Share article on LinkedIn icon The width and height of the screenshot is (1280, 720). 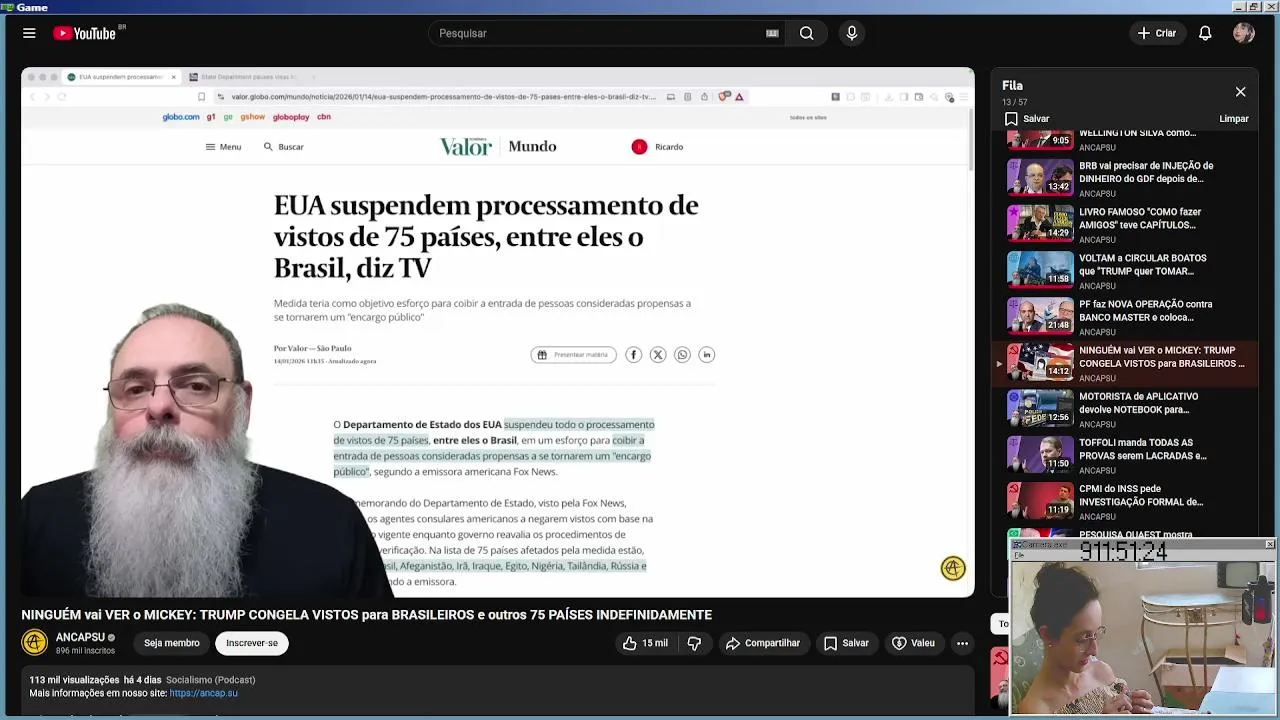707,355
